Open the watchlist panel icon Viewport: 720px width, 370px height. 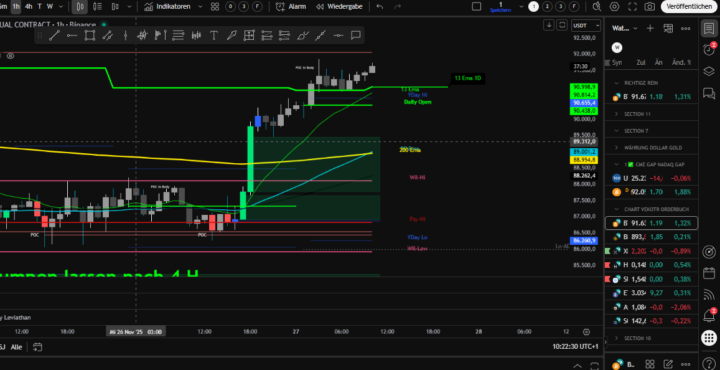(x=709, y=28)
